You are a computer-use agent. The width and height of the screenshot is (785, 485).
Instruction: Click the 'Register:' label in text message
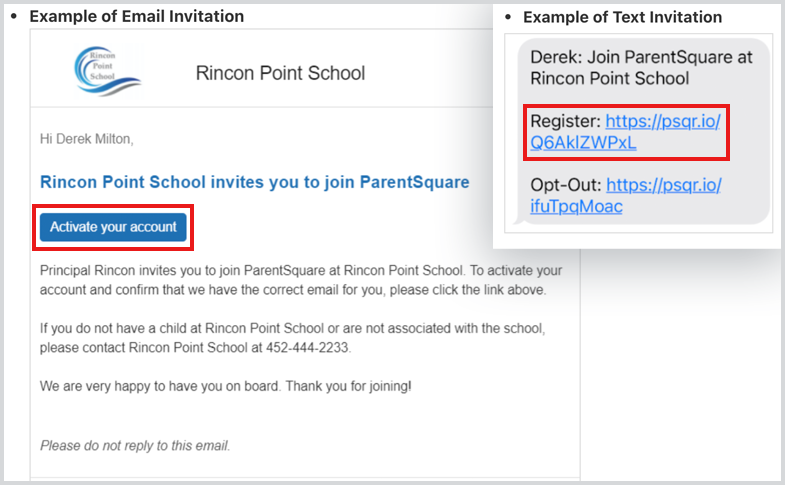pos(565,122)
